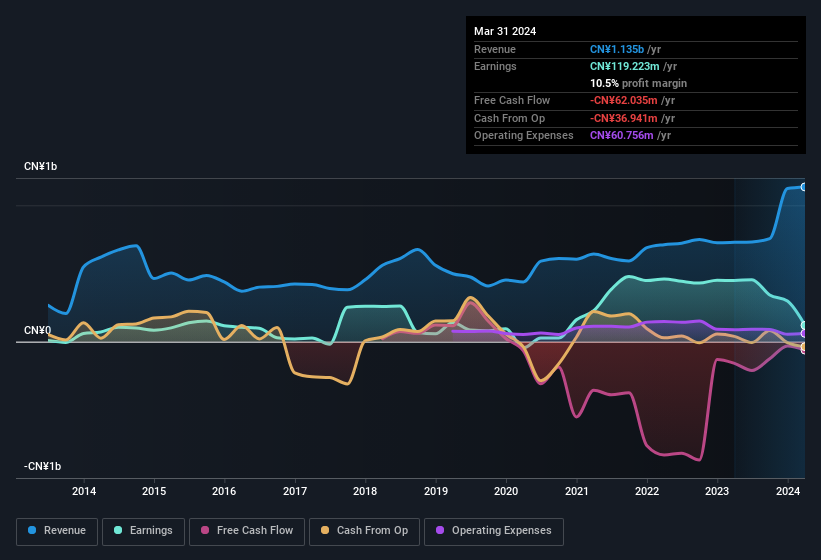Click the 2014 x-axis year label
Screen dimensions: 821x560
click(x=84, y=491)
